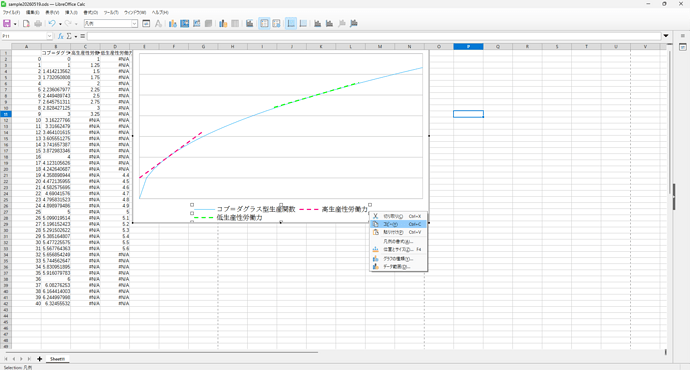Open the Save button dropdown arrow

pyautogui.click(x=15, y=24)
